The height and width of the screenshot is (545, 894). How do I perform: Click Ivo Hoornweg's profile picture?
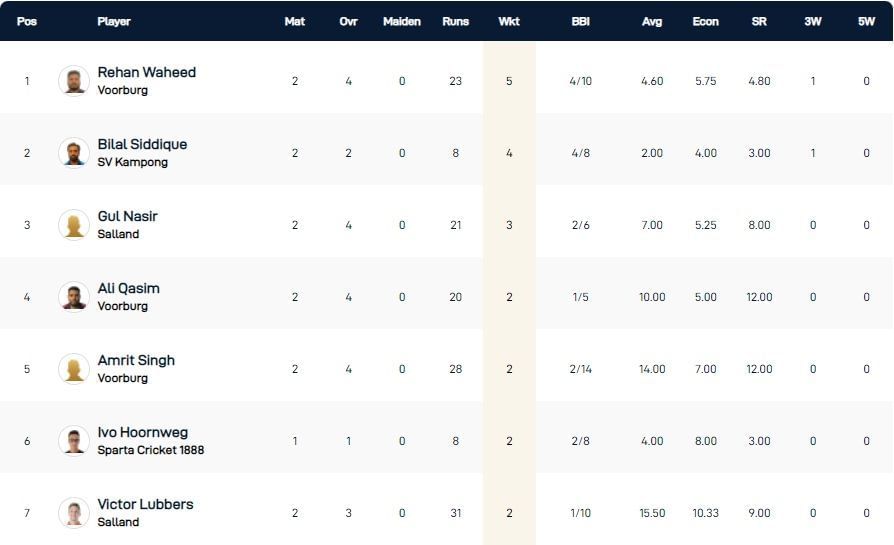pyautogui.click(x=74, y=441)
